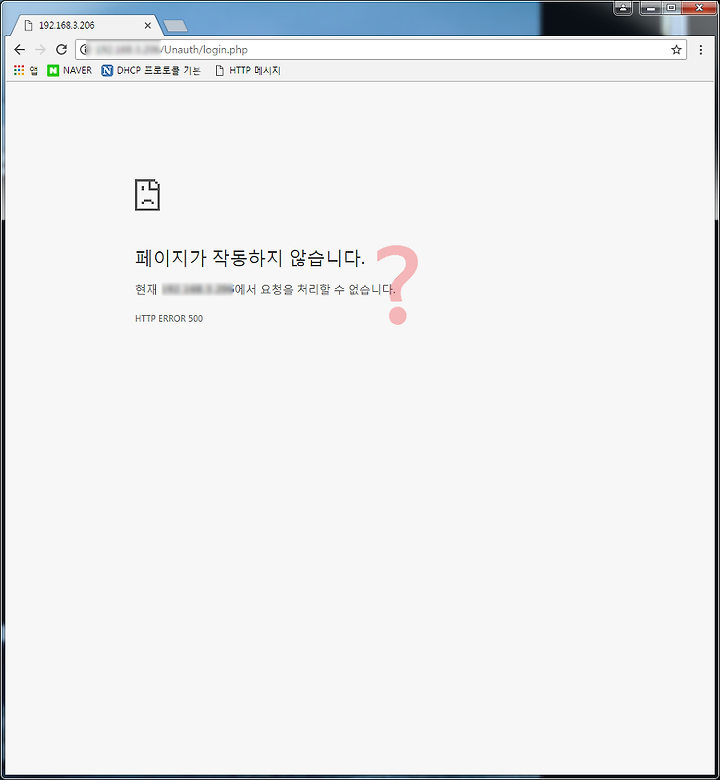Click the NAVER green N favicon
720x780 pixels.
point(53,71)
